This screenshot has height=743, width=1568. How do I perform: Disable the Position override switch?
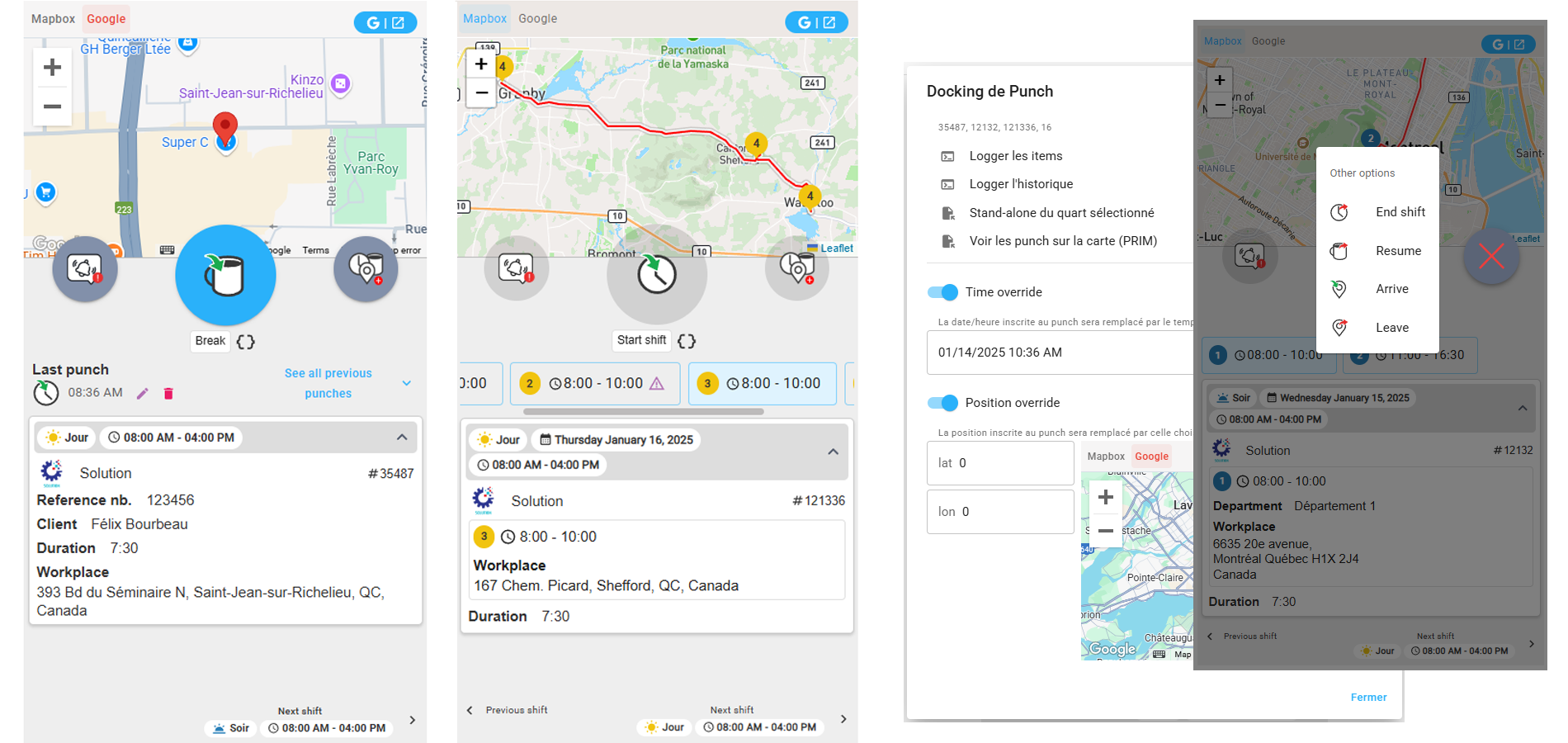pyautogui.click(x=942, y=403)
